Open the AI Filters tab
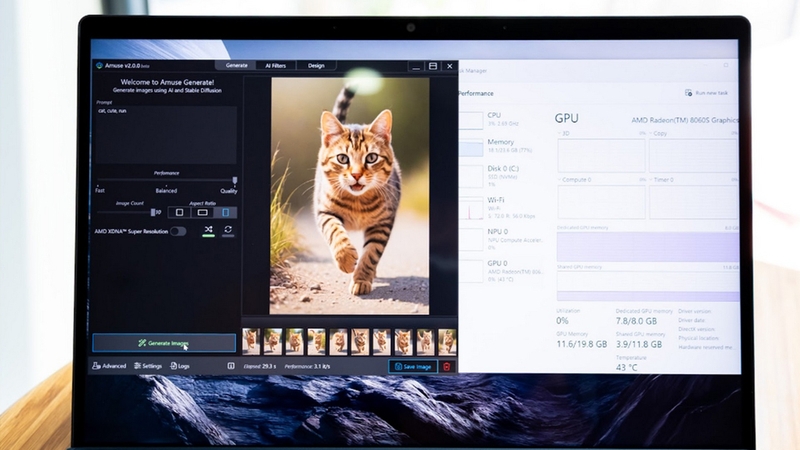This screenshot has height=450, width=800. [276, 65]
